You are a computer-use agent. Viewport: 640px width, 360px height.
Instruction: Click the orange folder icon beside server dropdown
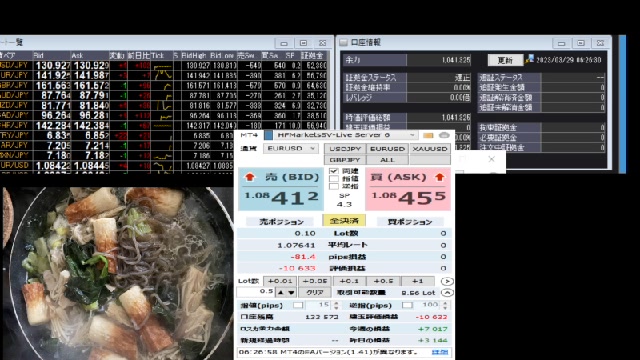coord(428,135)
